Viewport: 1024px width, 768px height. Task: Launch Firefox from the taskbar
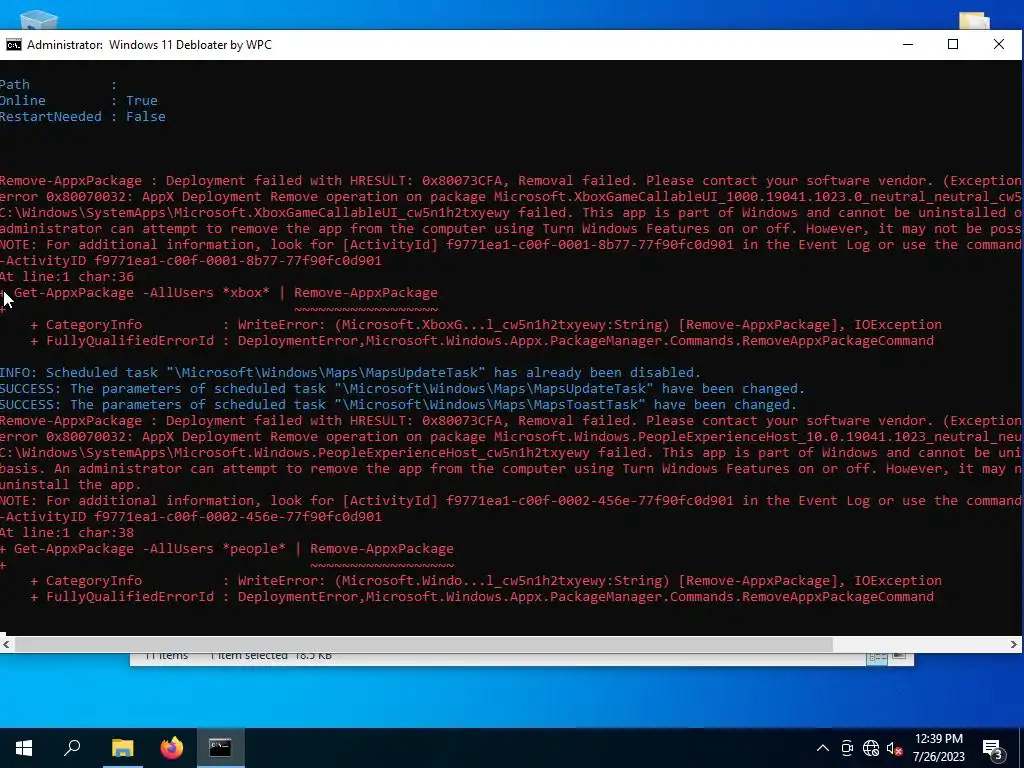tap(172, 748)
